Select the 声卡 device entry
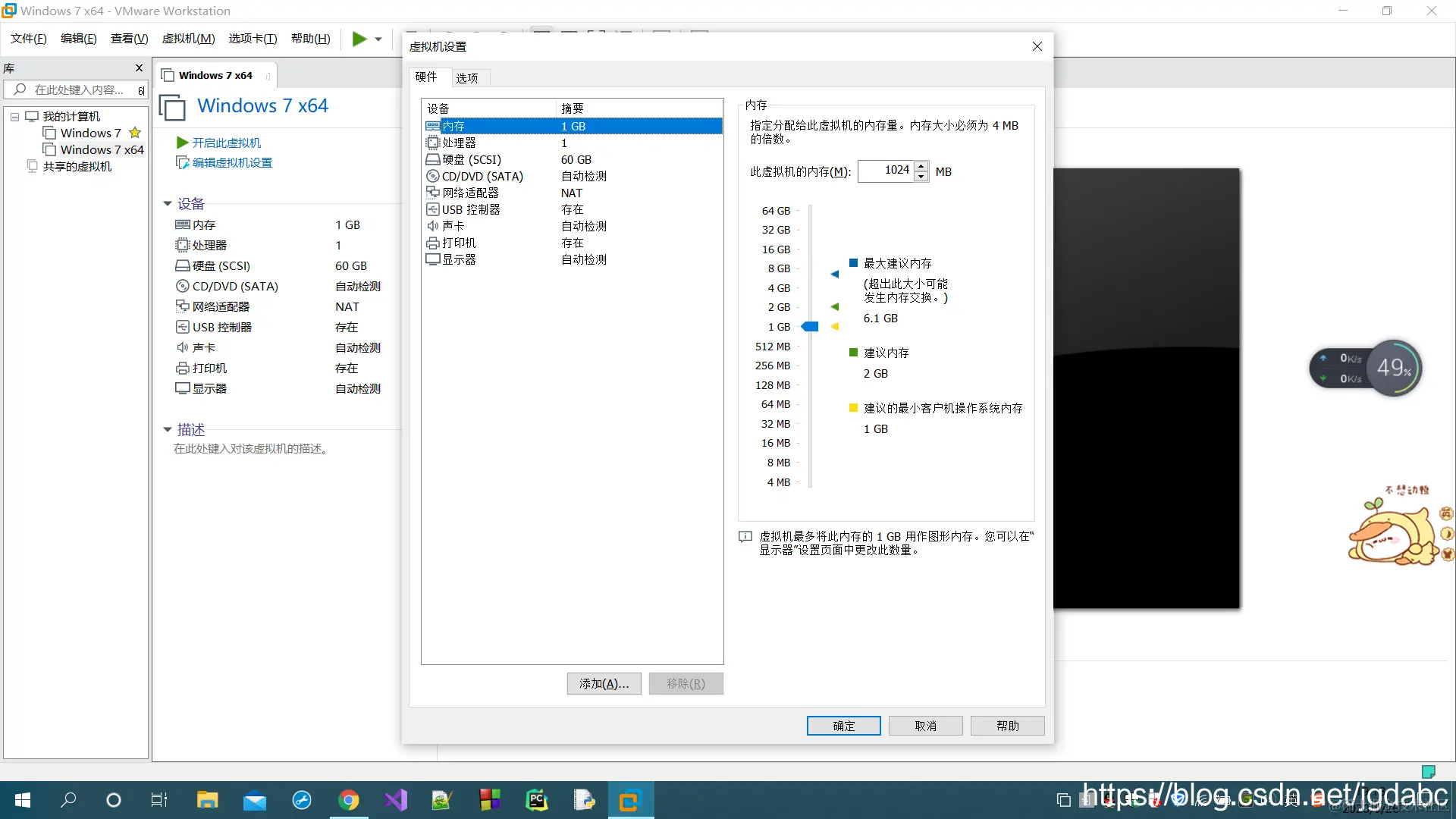 tap(453, 226)
